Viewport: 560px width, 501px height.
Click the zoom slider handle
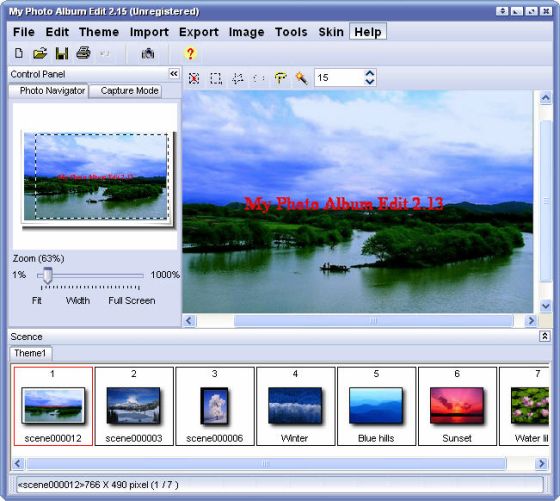pos(48,275)
